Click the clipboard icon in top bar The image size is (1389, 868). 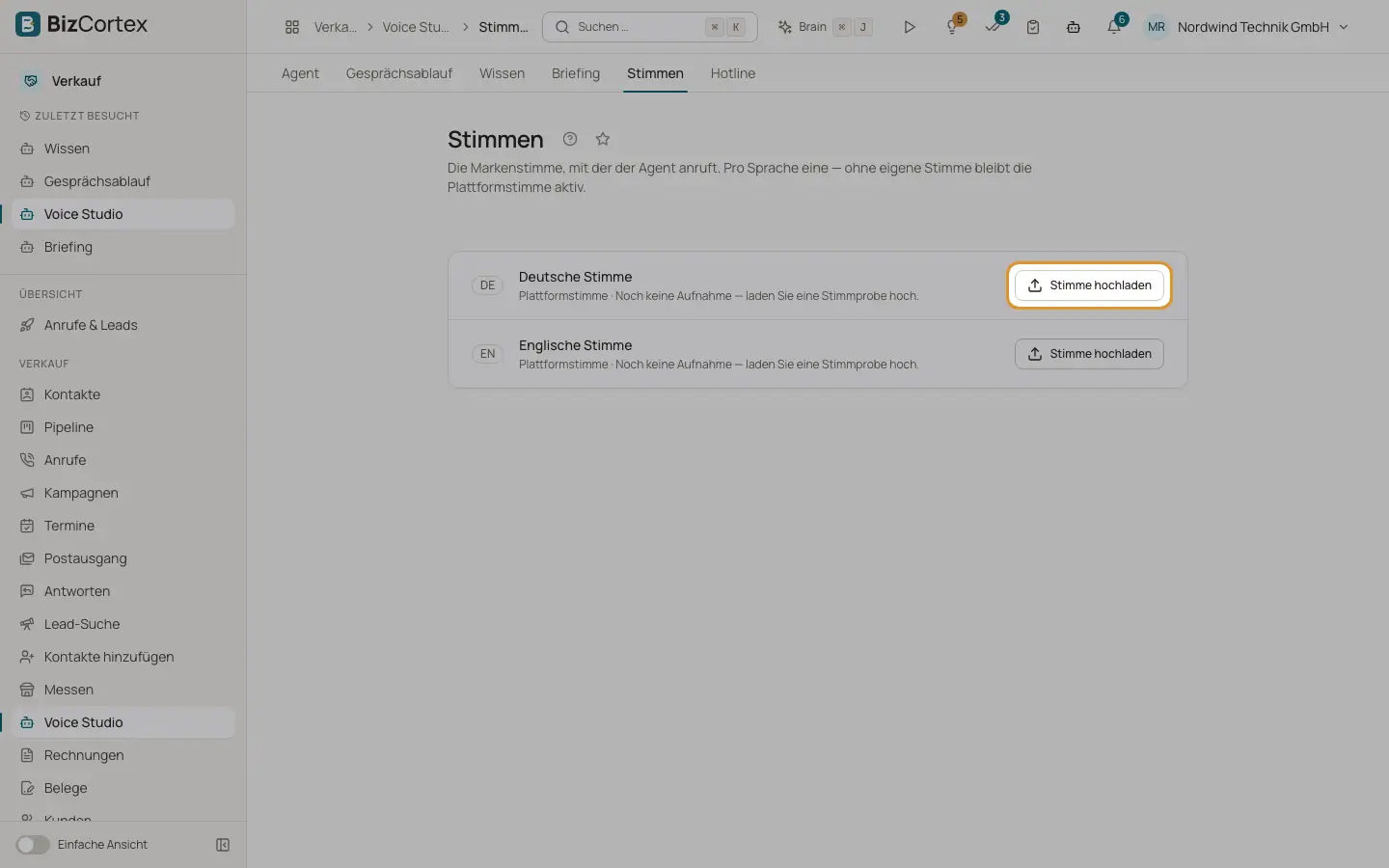click(1033, 27)
